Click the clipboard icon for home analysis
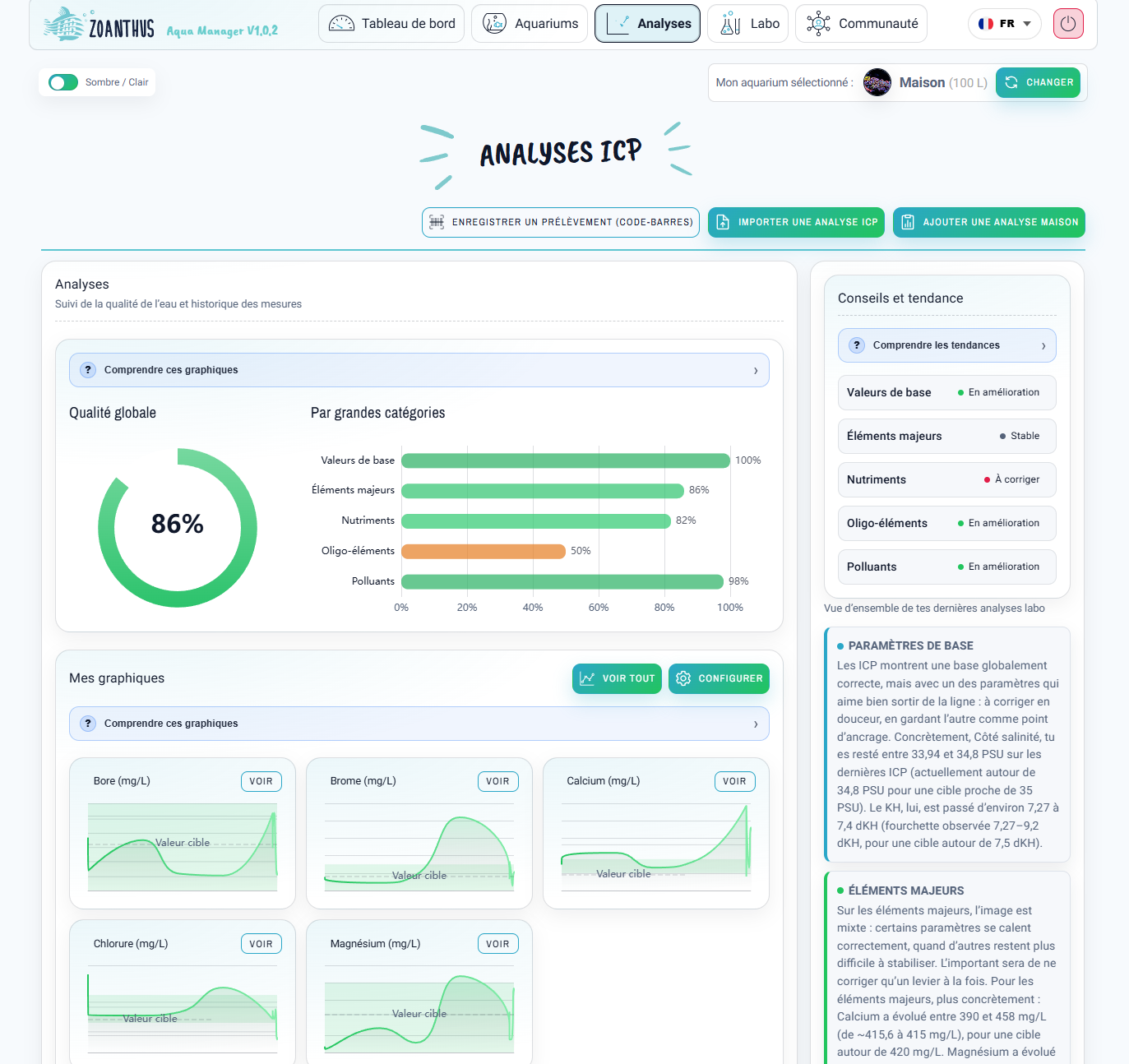 pyautogui.click(x=908, y=222)
